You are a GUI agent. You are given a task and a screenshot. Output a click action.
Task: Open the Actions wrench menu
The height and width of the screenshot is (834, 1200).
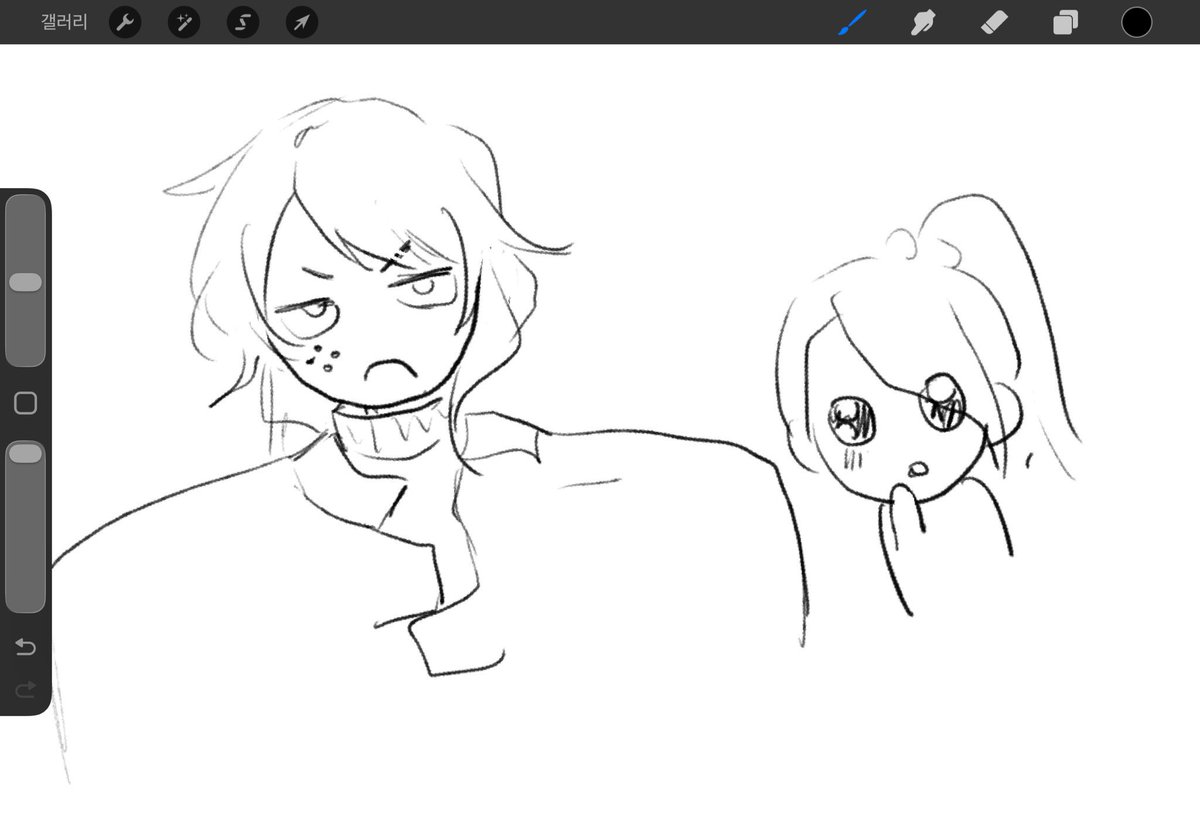pos(125,22)
